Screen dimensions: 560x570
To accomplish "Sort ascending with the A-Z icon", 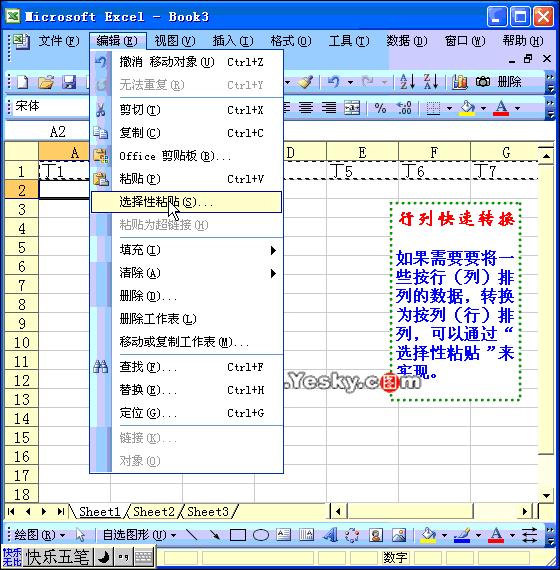I will click(x=407, y=82).
